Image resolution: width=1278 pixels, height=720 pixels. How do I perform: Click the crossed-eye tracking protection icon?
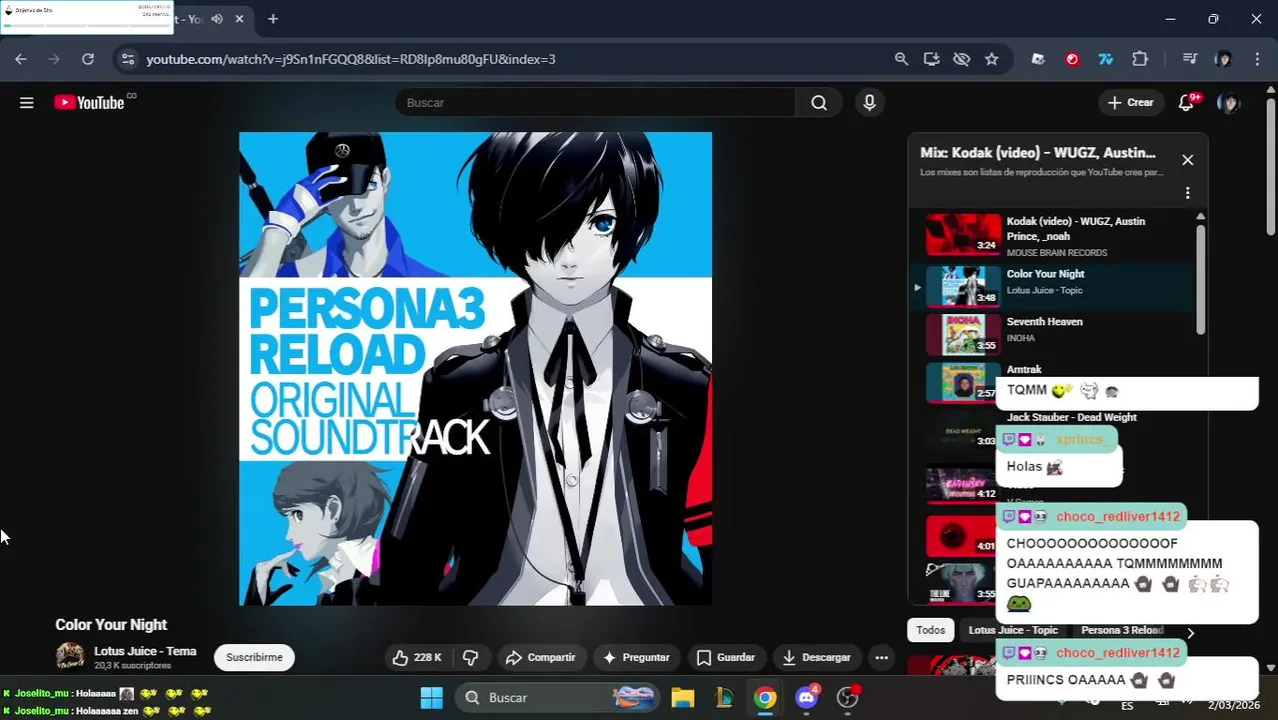pos(961,59)
